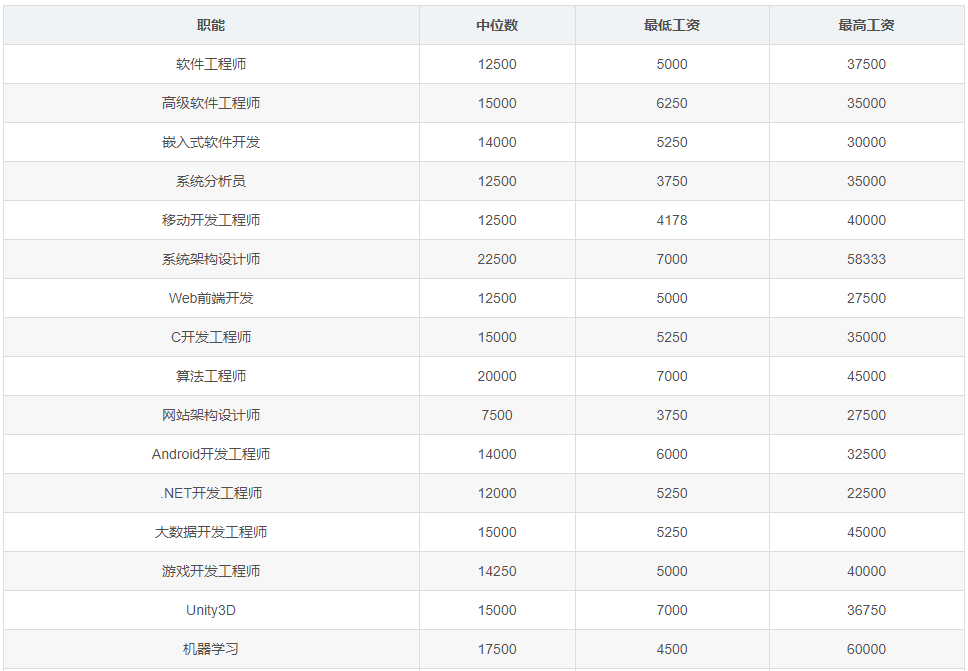The image size is (968, 671).
Task: Click minimum salary 7000 for Unity3D
Action: (x=672, y=610)
